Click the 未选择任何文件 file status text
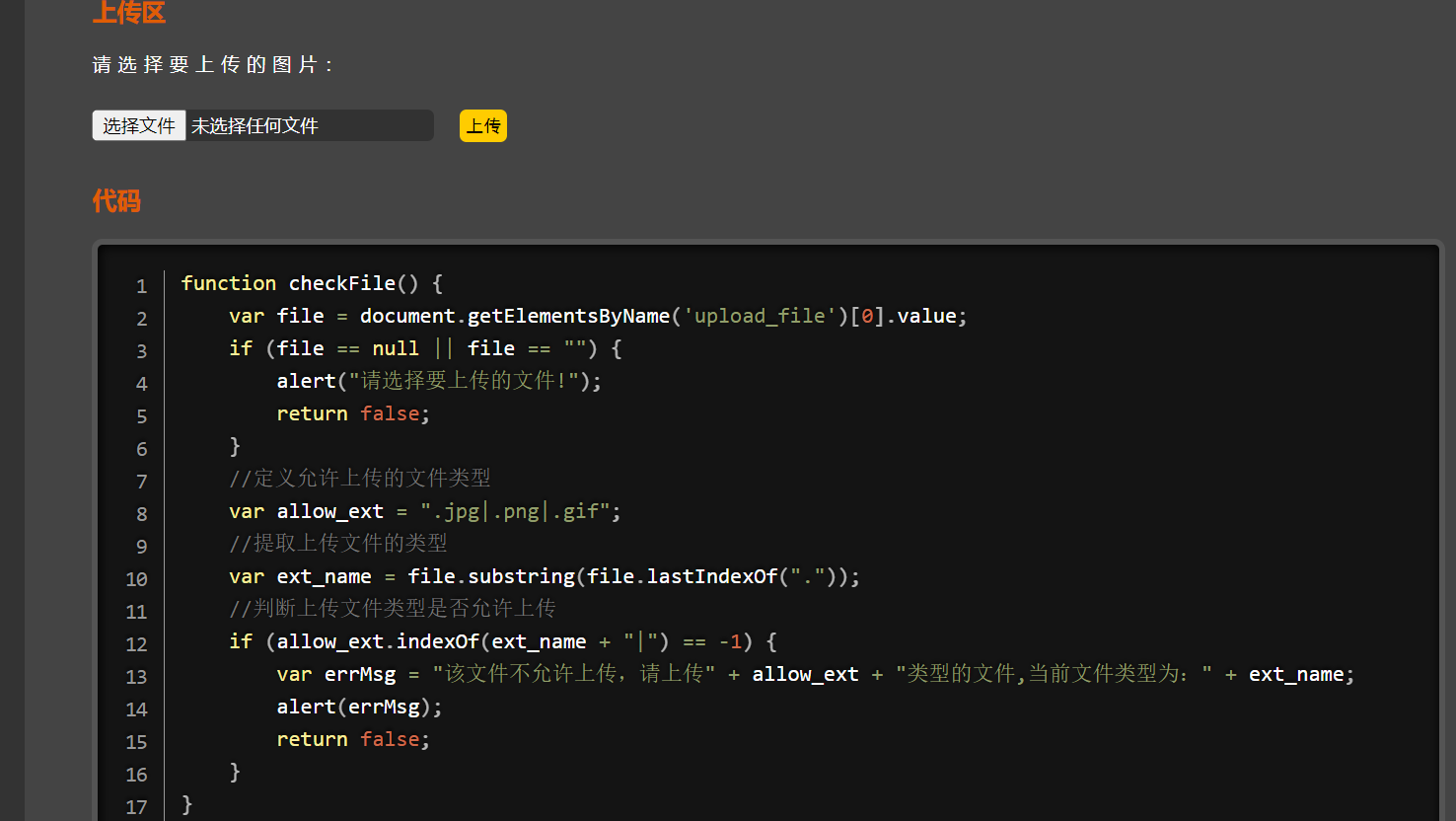Screen dimensions: 1456x821 tap(255, 126)
